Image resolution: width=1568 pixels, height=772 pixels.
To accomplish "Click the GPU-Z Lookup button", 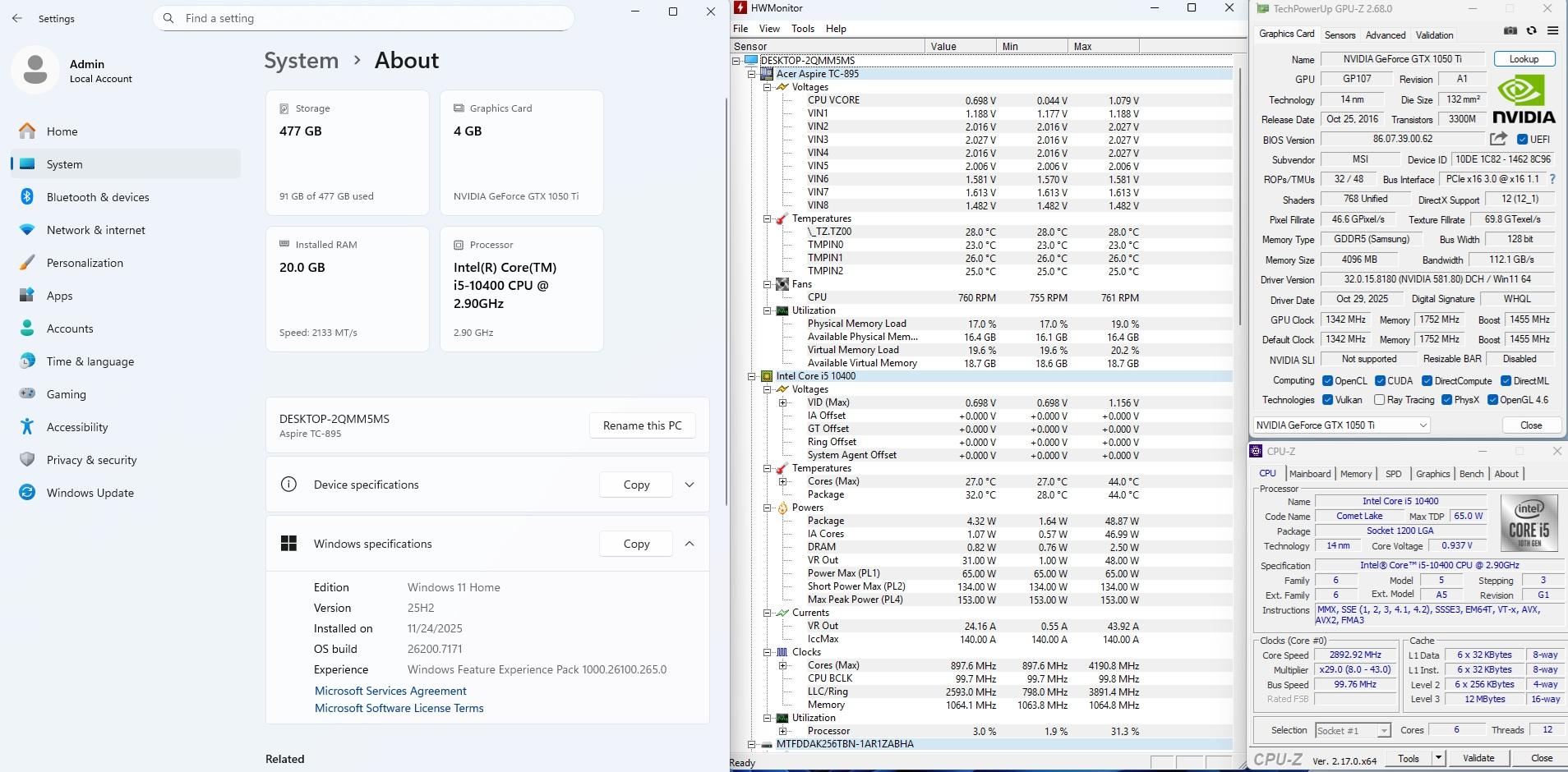I will [1524, 59].
